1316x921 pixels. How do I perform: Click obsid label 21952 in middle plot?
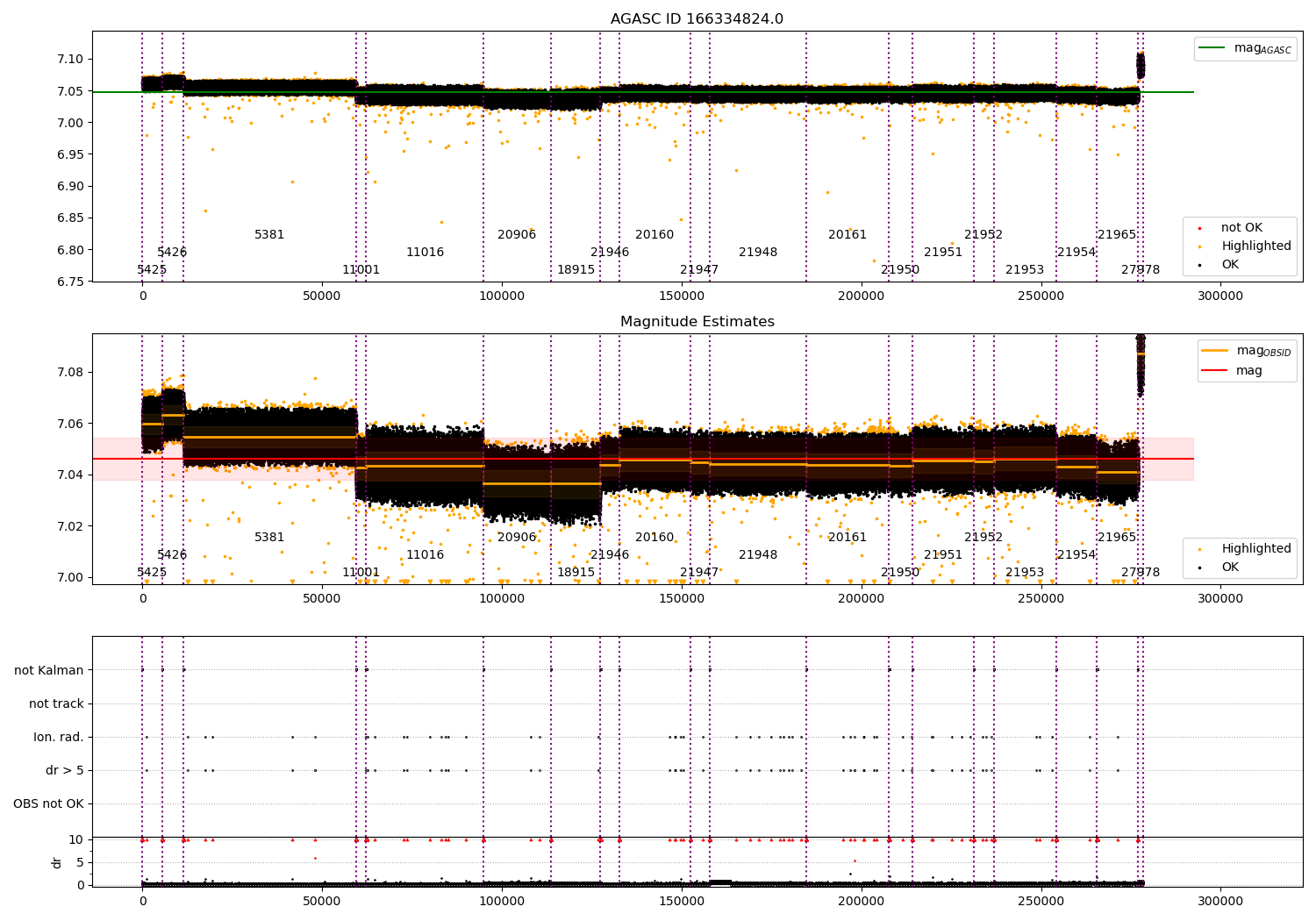pos(983,538)
